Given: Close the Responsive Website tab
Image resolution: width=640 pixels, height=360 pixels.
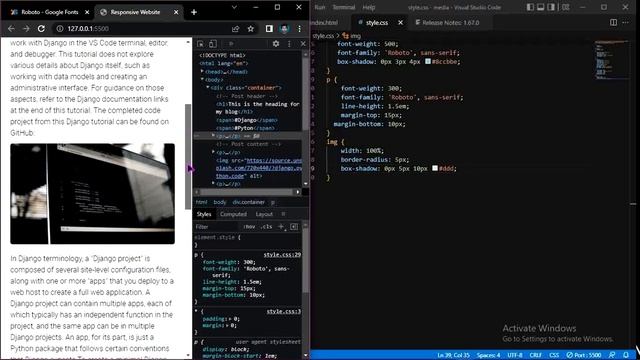Looking at the screenshot, I should (176, 12).
